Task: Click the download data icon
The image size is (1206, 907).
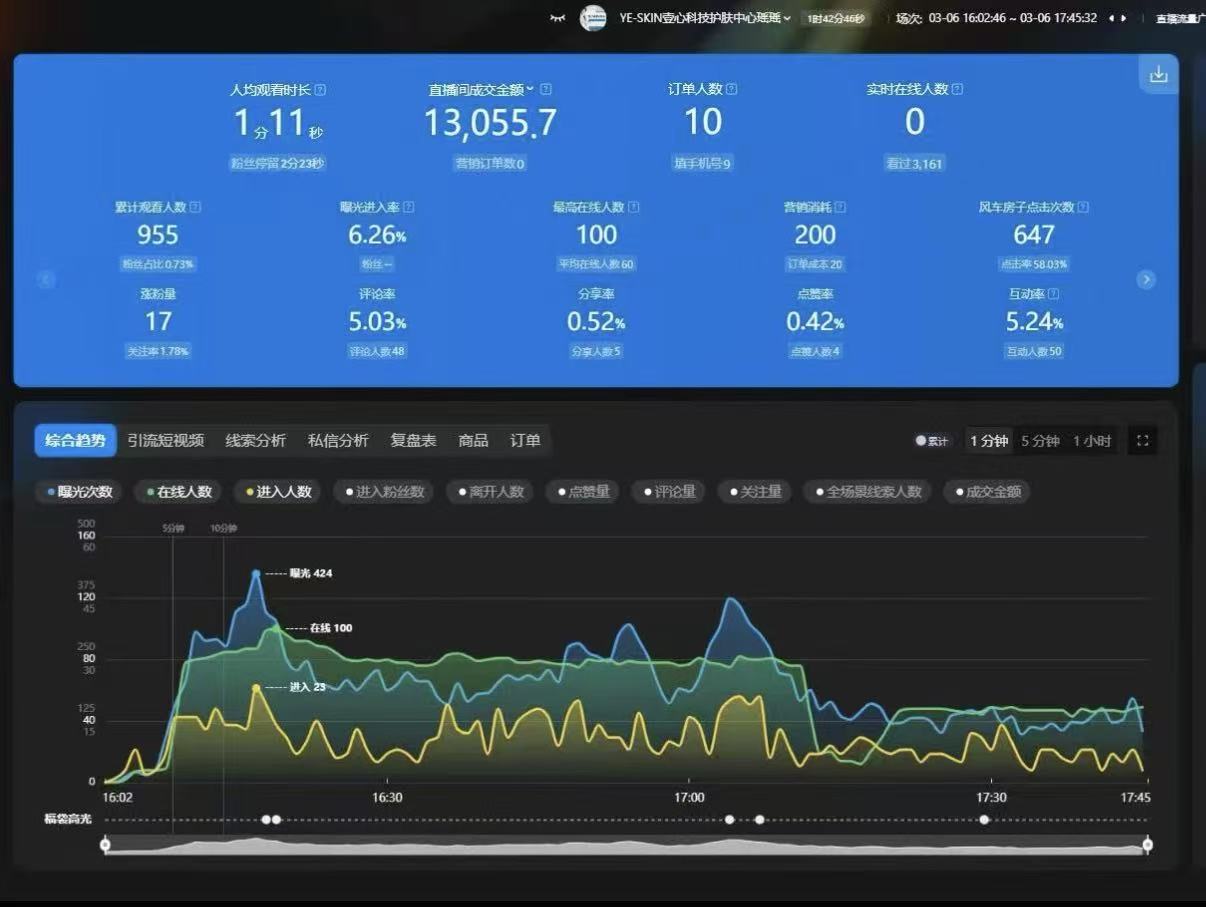Action: coord(1158,75)
